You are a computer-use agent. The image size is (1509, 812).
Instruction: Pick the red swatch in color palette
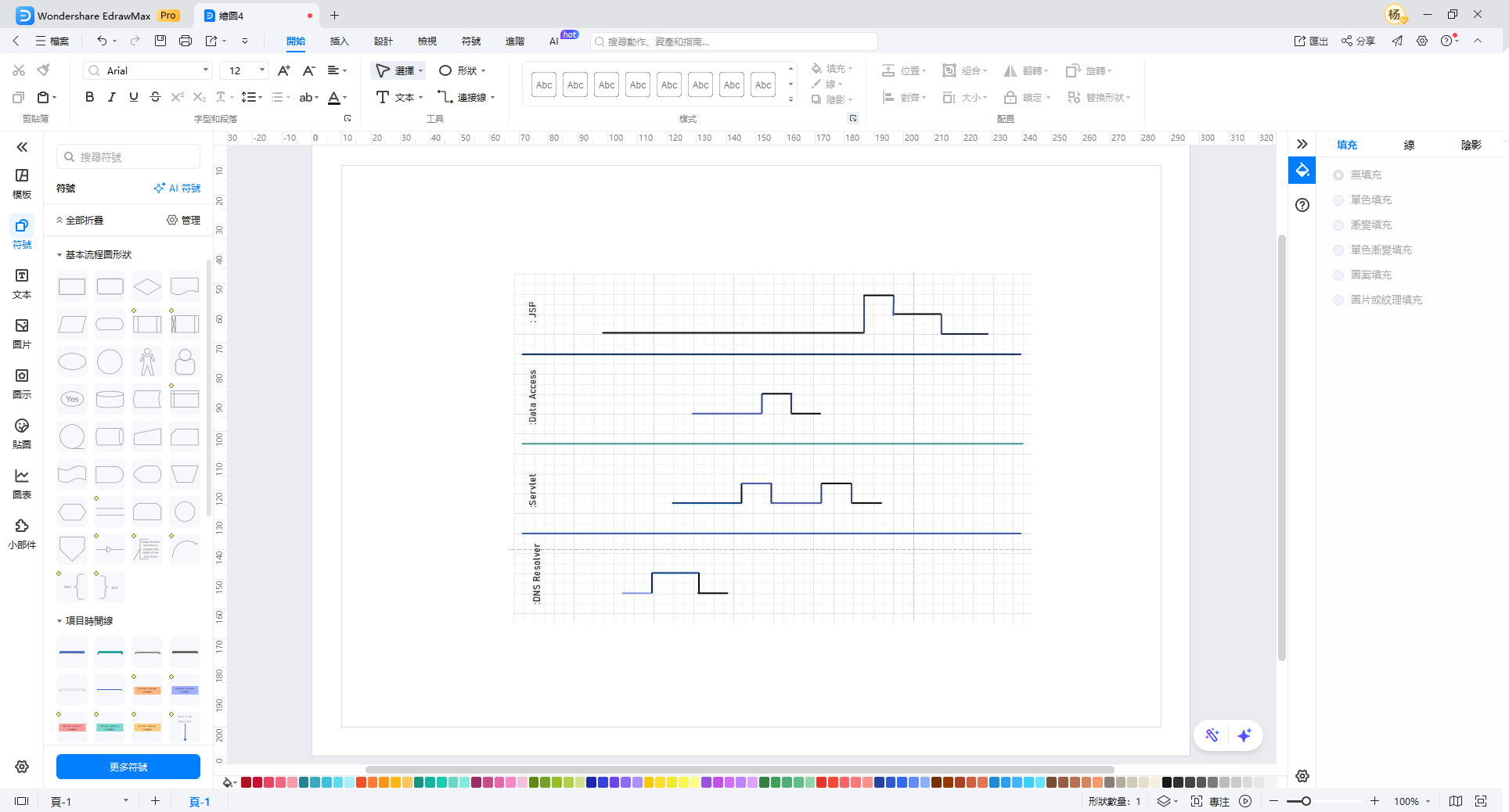[258, 782]
